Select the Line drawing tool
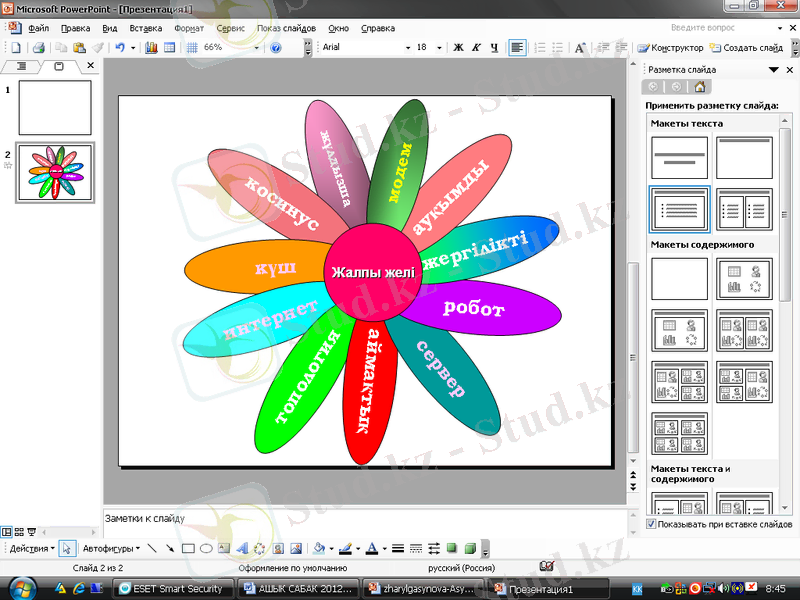 [153, 548]
